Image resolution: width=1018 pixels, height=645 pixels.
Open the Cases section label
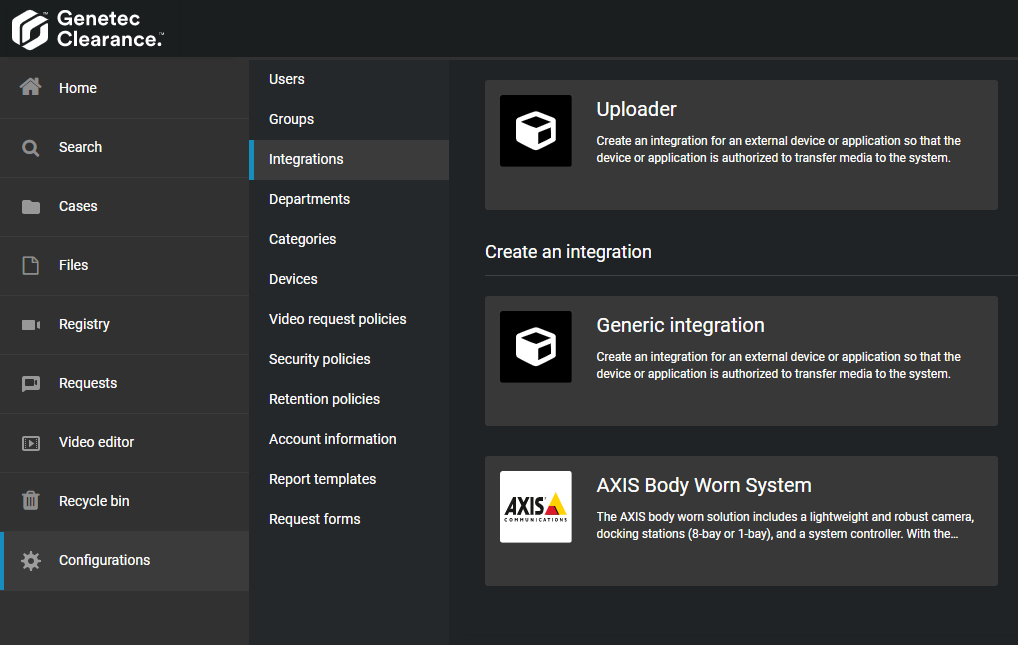pos(78,206)
